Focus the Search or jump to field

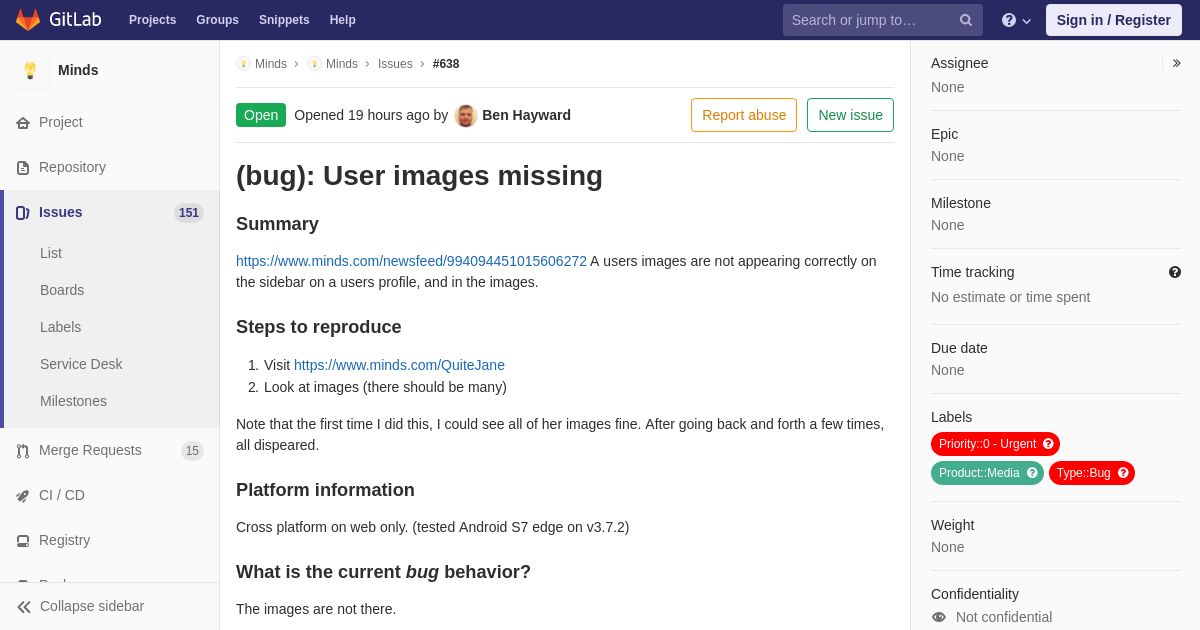pyautogui.click(x=883, y=20)
